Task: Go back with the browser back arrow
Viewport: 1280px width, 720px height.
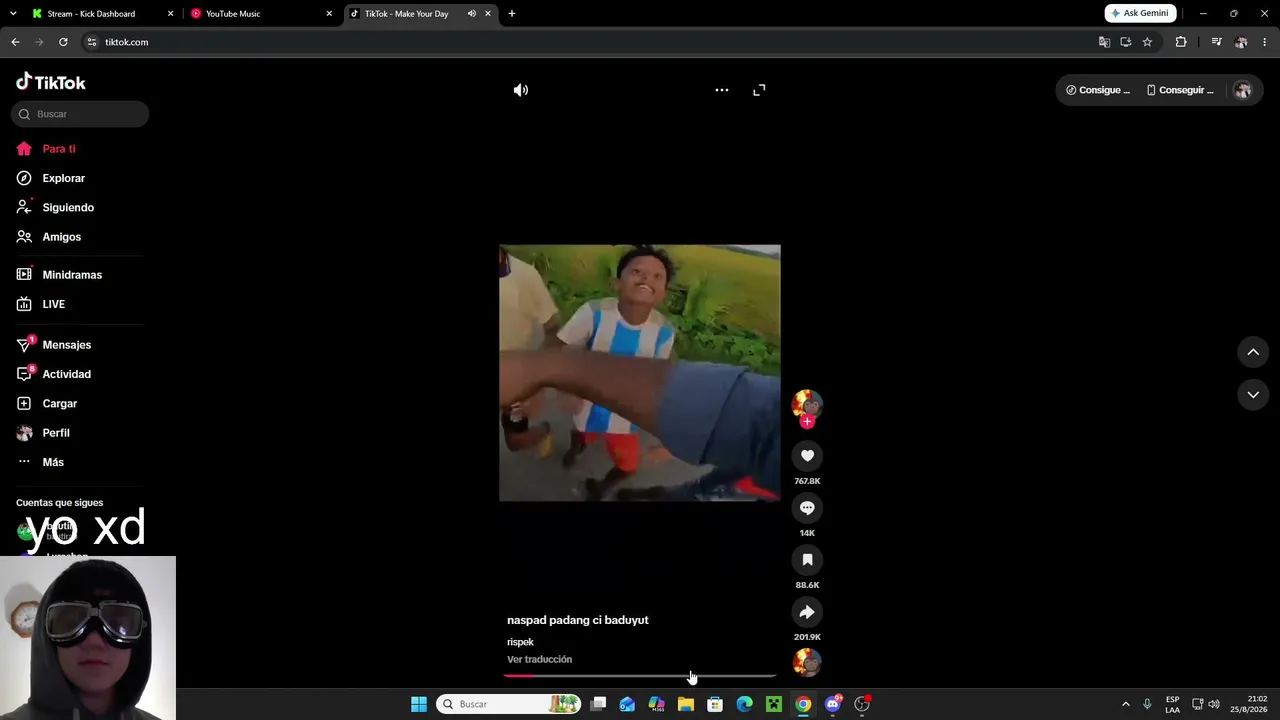Action: [15, 42]
